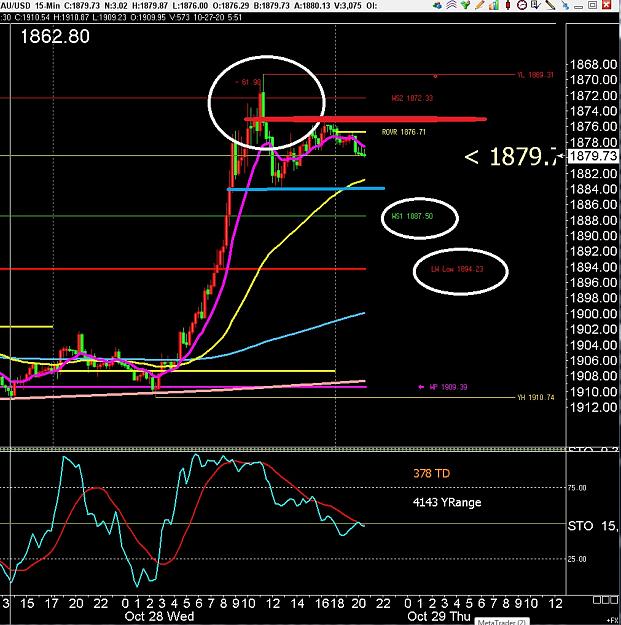Screen dimensions: 621x625
Task: Click the MetaTrader taskbar tooltip
Action: [x=502, y=621]
